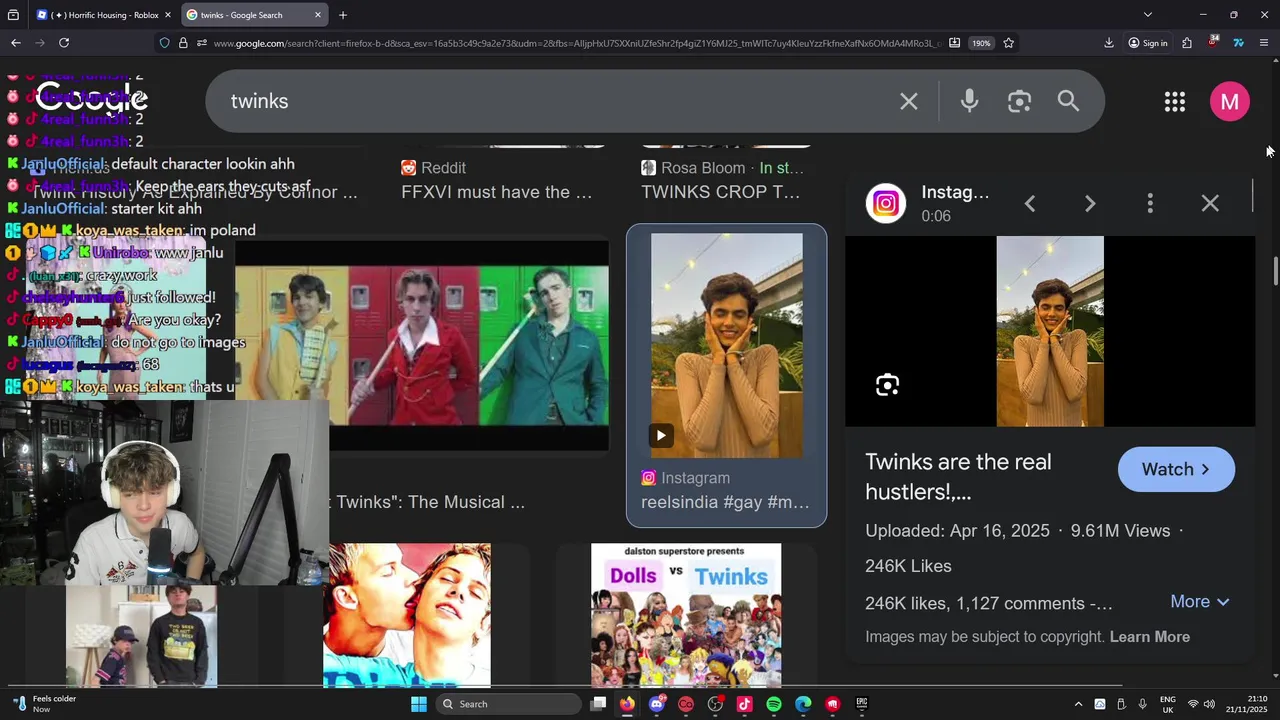Screen dimensions: 1280x720
Task: Open the weather 'Feels colder' widget
Action: pos(45,704)
